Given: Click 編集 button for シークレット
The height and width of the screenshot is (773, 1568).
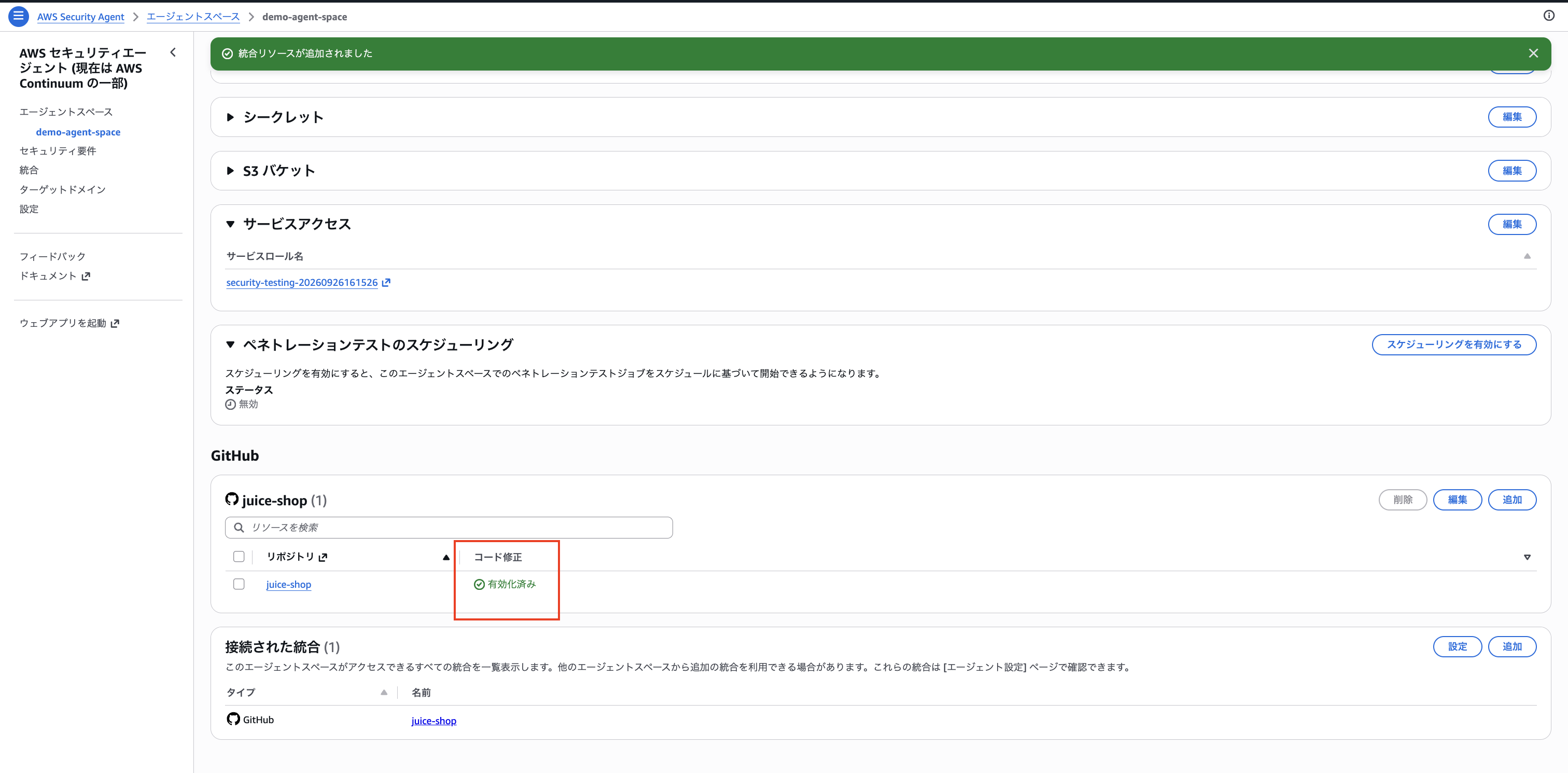Looking at the screenshot, I should coord(1512,117).
